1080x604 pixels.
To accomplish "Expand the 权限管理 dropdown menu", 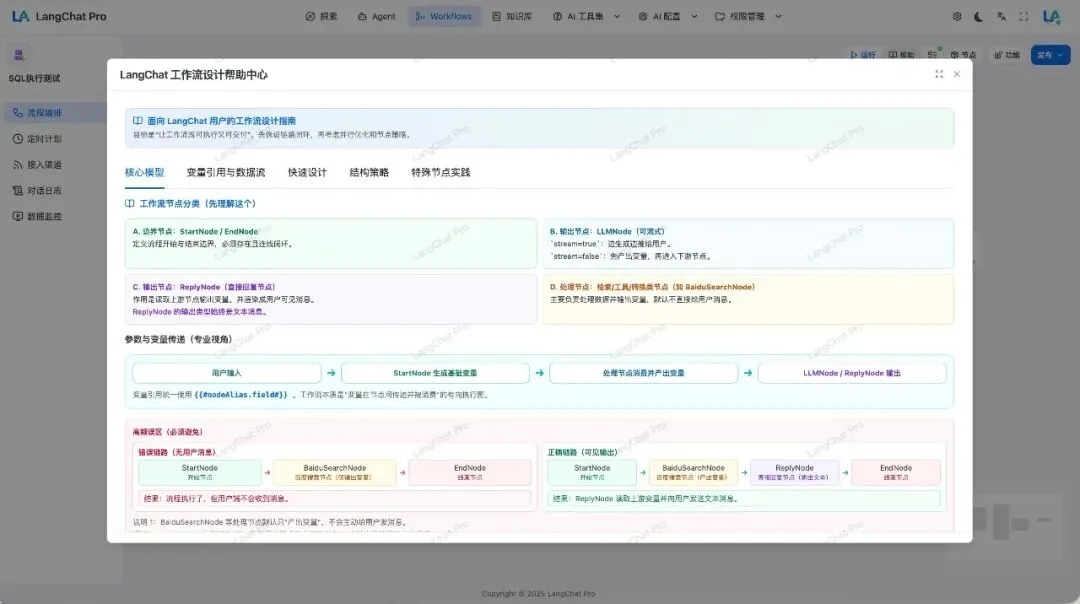I will [x=748, y=16].
